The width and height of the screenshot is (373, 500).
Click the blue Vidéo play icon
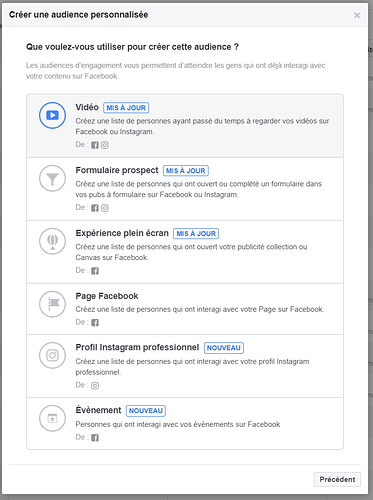pos(52,115)
